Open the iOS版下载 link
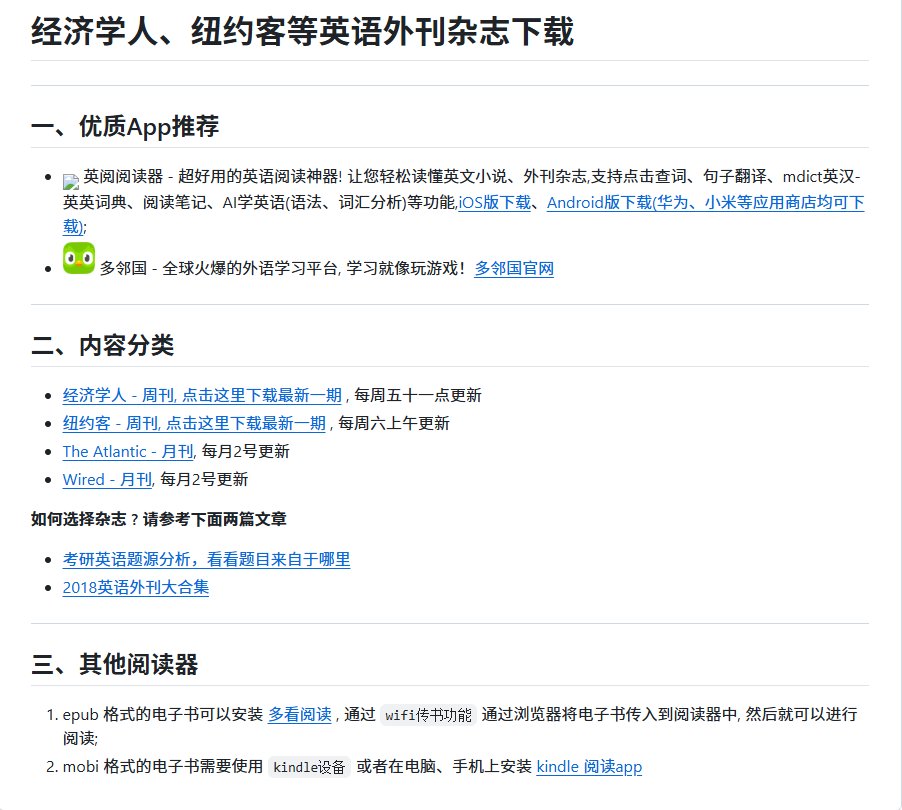902x810 pixels. [x=495, y=202]
